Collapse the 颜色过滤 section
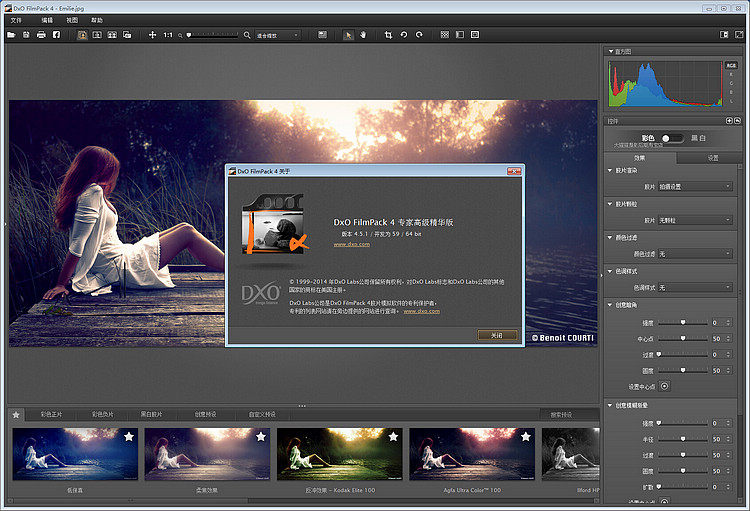 point(610,237)
